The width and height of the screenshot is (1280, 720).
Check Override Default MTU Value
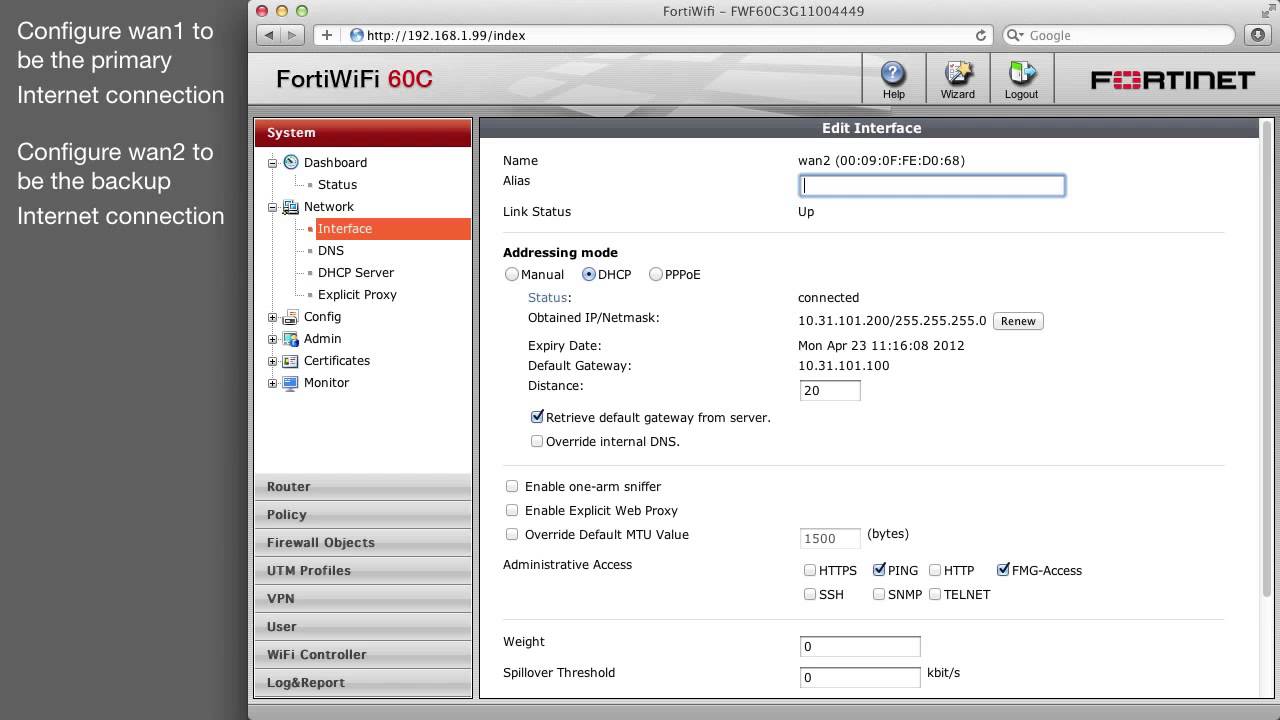pos(512,534)
